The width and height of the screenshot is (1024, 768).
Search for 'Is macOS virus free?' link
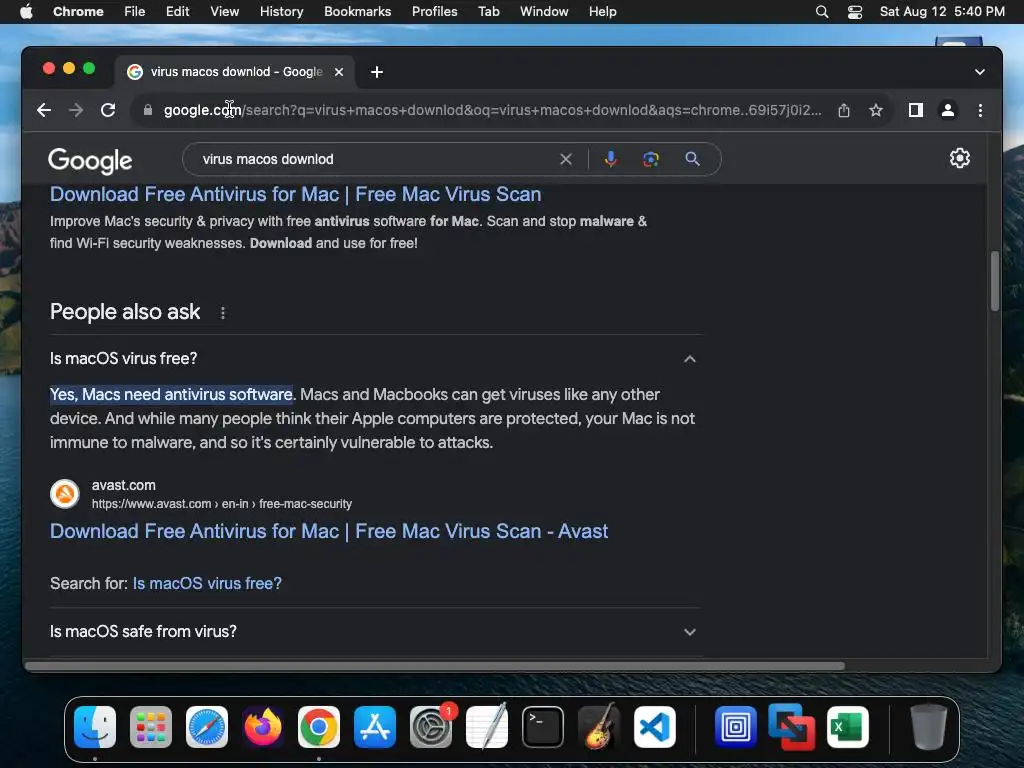(207, 583)
